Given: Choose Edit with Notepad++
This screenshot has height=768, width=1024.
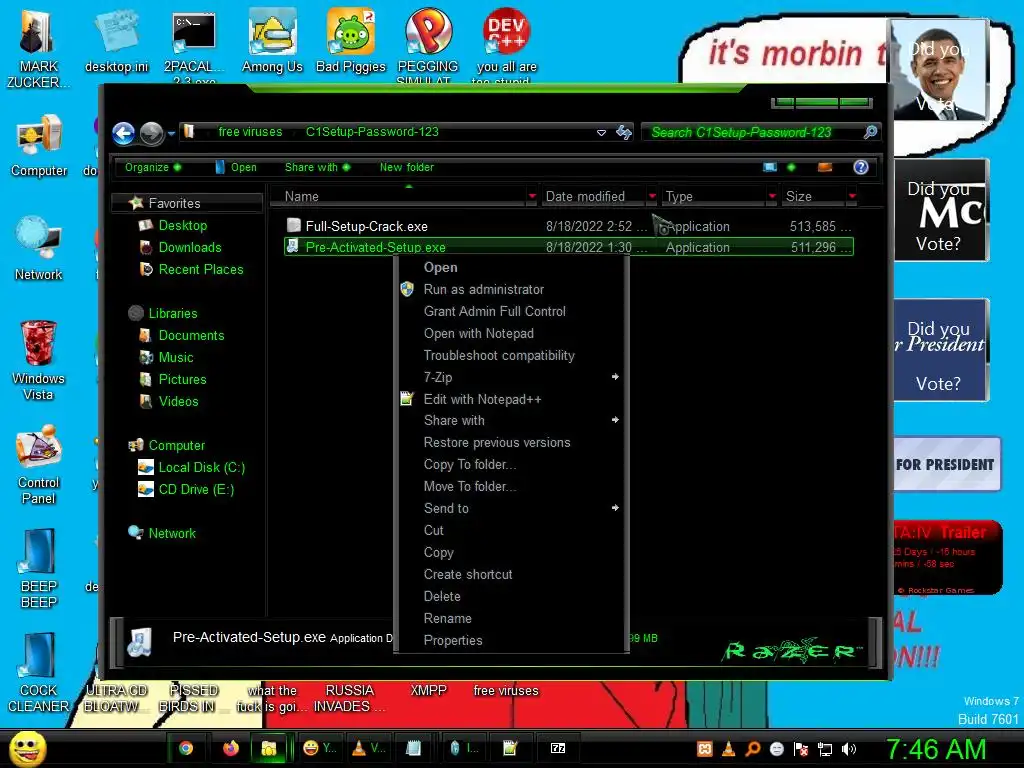Looking at the screenshot, I should pos(482,399).
